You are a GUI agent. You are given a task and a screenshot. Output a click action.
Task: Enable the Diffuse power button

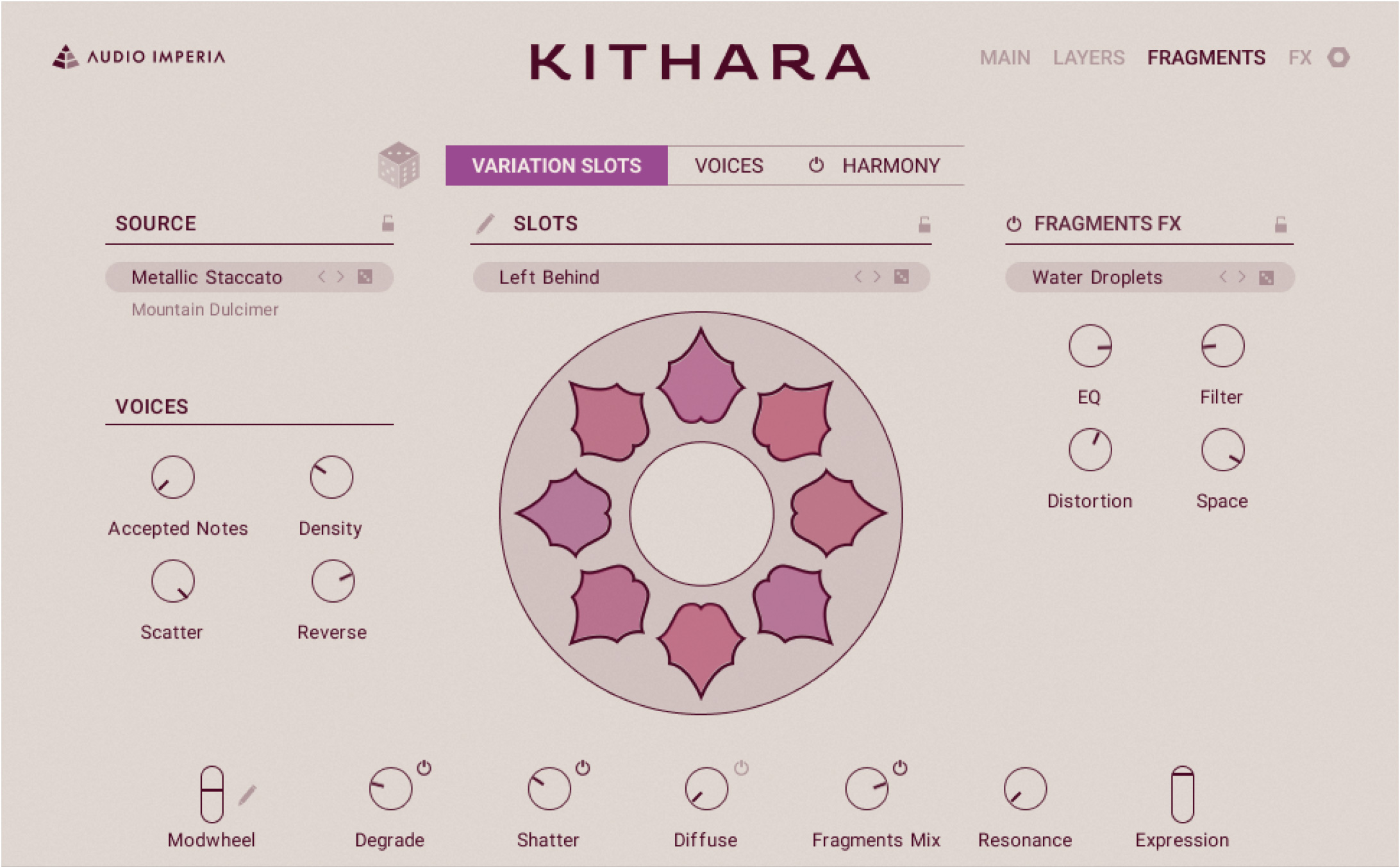point(741,767)
